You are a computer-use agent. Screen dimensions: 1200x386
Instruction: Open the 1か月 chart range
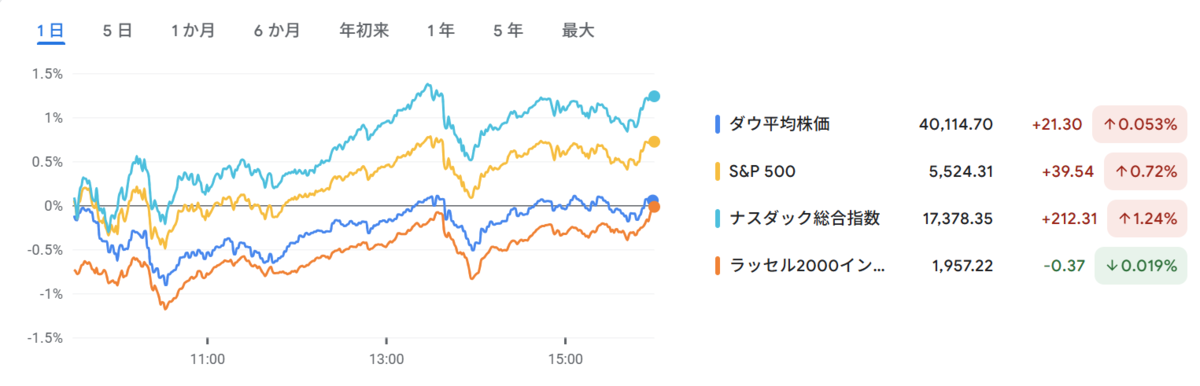(193, 31)
